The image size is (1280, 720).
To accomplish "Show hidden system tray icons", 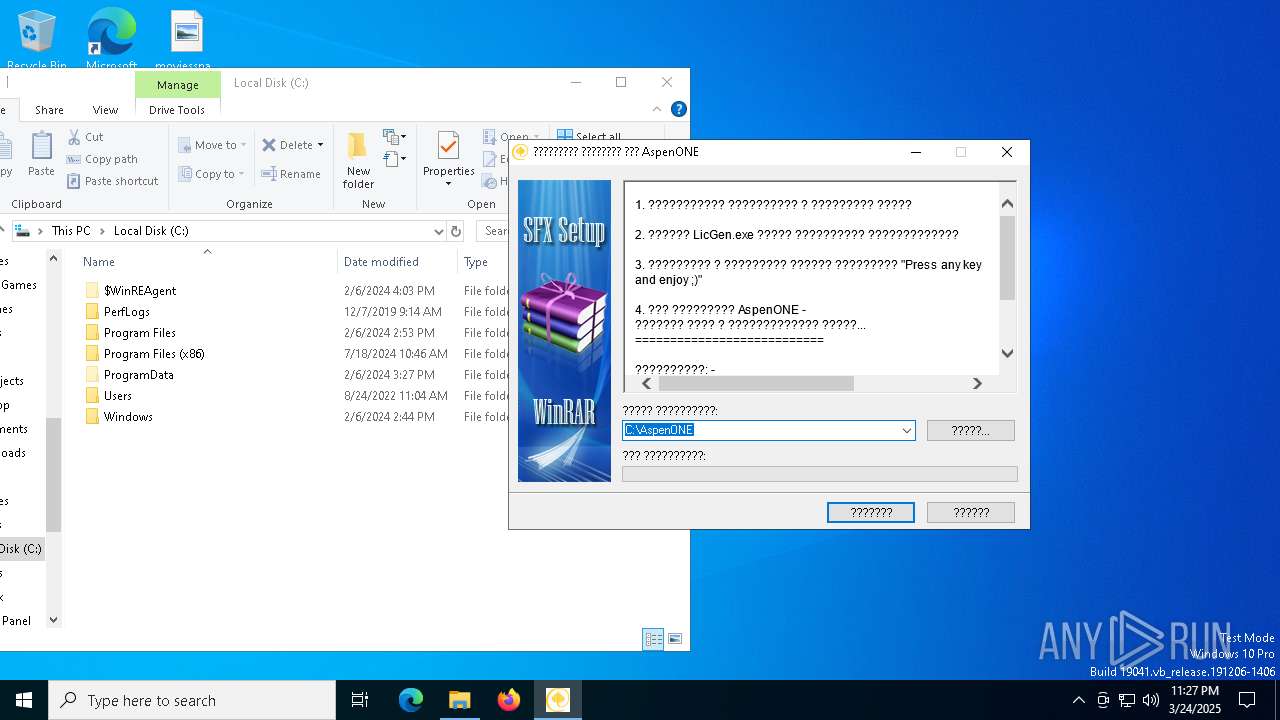I will [x=1078, y=700].
